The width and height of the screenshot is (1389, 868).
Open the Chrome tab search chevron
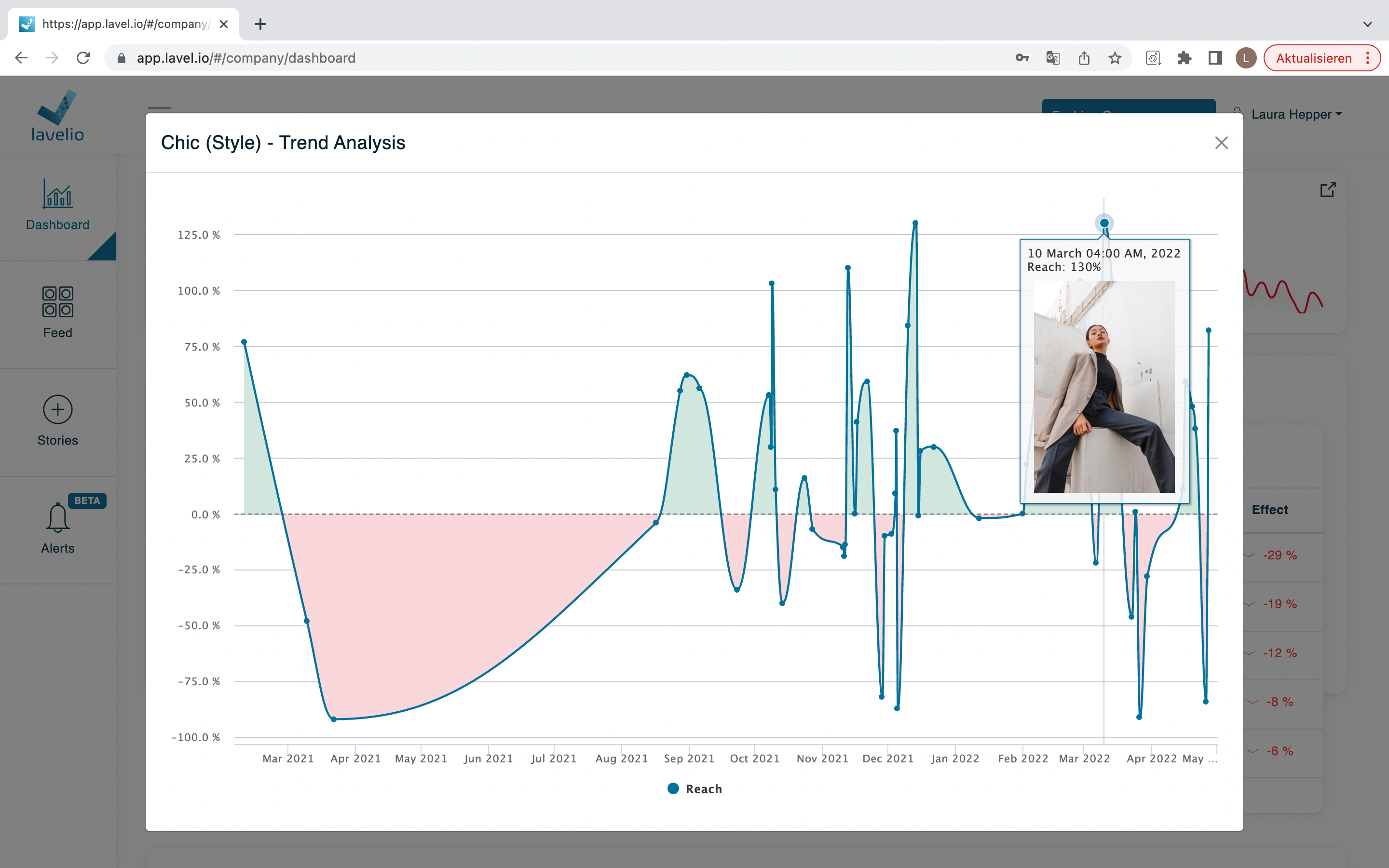1367,24
